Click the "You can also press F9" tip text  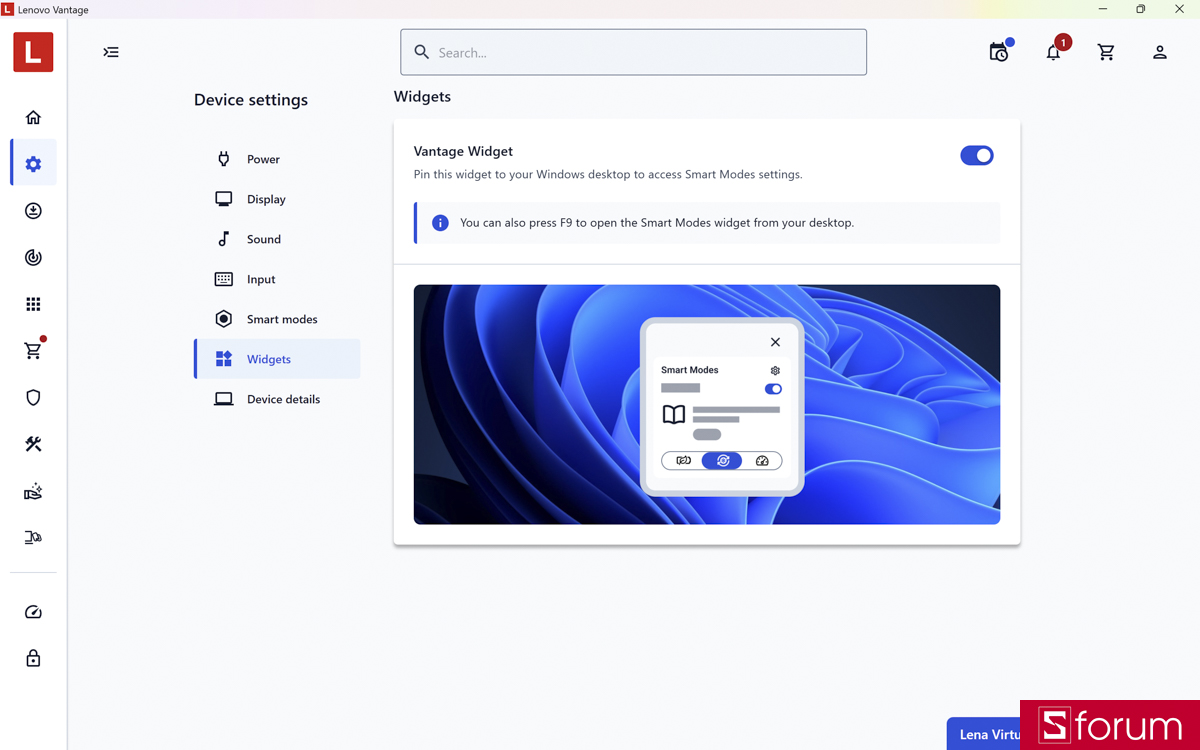657,223
